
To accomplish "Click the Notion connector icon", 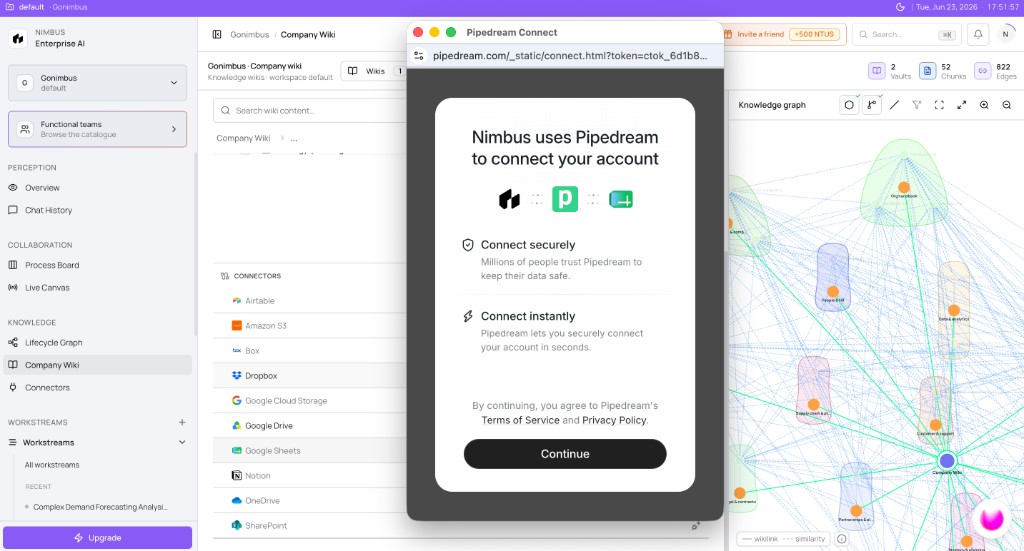I will (x=236, y=475).
